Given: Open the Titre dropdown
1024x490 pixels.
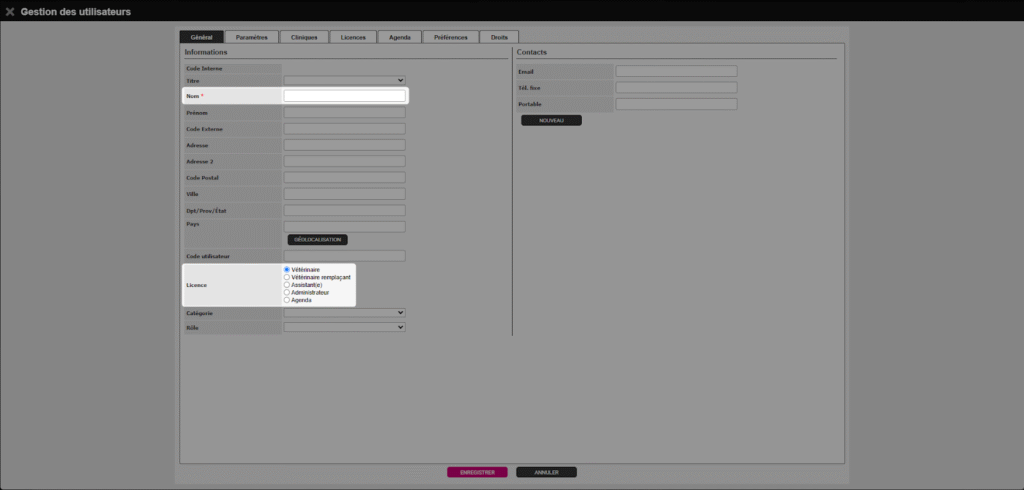Looking at the screenshot, I should pyautogui.click(x=344, y=80).
